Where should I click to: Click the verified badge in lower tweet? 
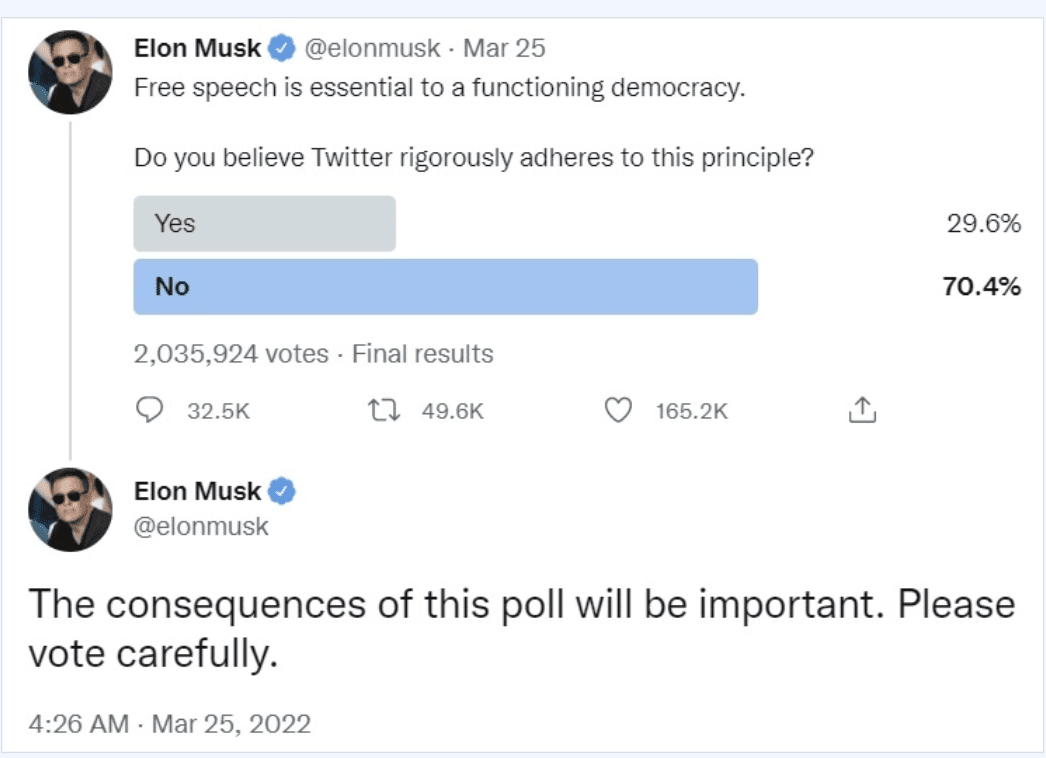coord(283,491)
